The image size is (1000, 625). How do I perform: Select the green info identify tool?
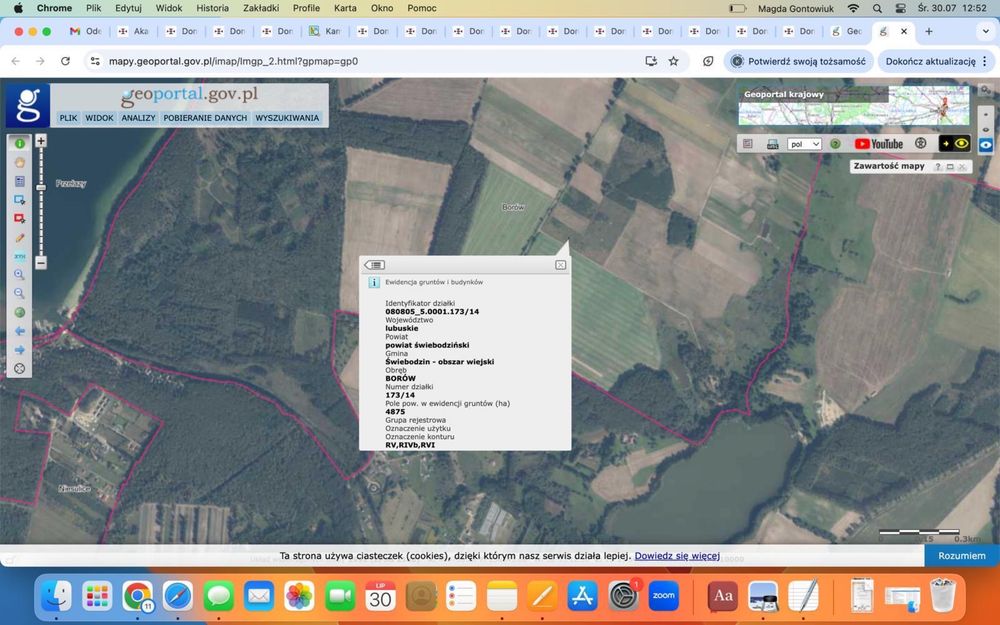pyautogui.click(x=19, y=144)
